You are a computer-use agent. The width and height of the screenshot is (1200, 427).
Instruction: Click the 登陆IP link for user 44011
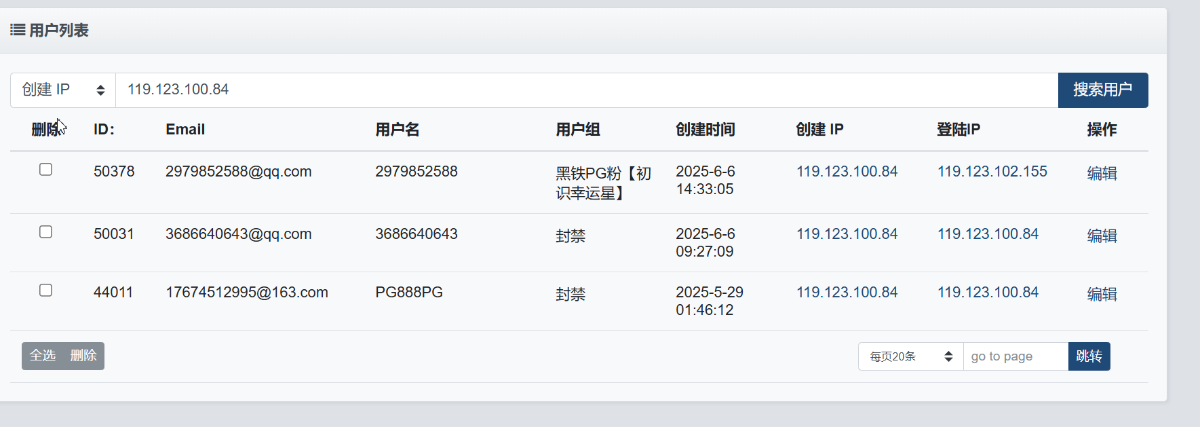(x=988, y=293)
